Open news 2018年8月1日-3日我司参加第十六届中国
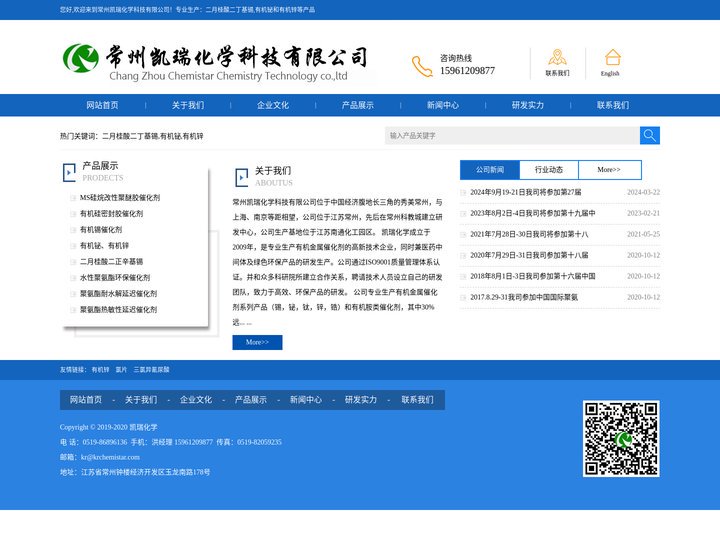Viewport: 720px width, 540px height. pyautogui.click(x=533, y=276)
